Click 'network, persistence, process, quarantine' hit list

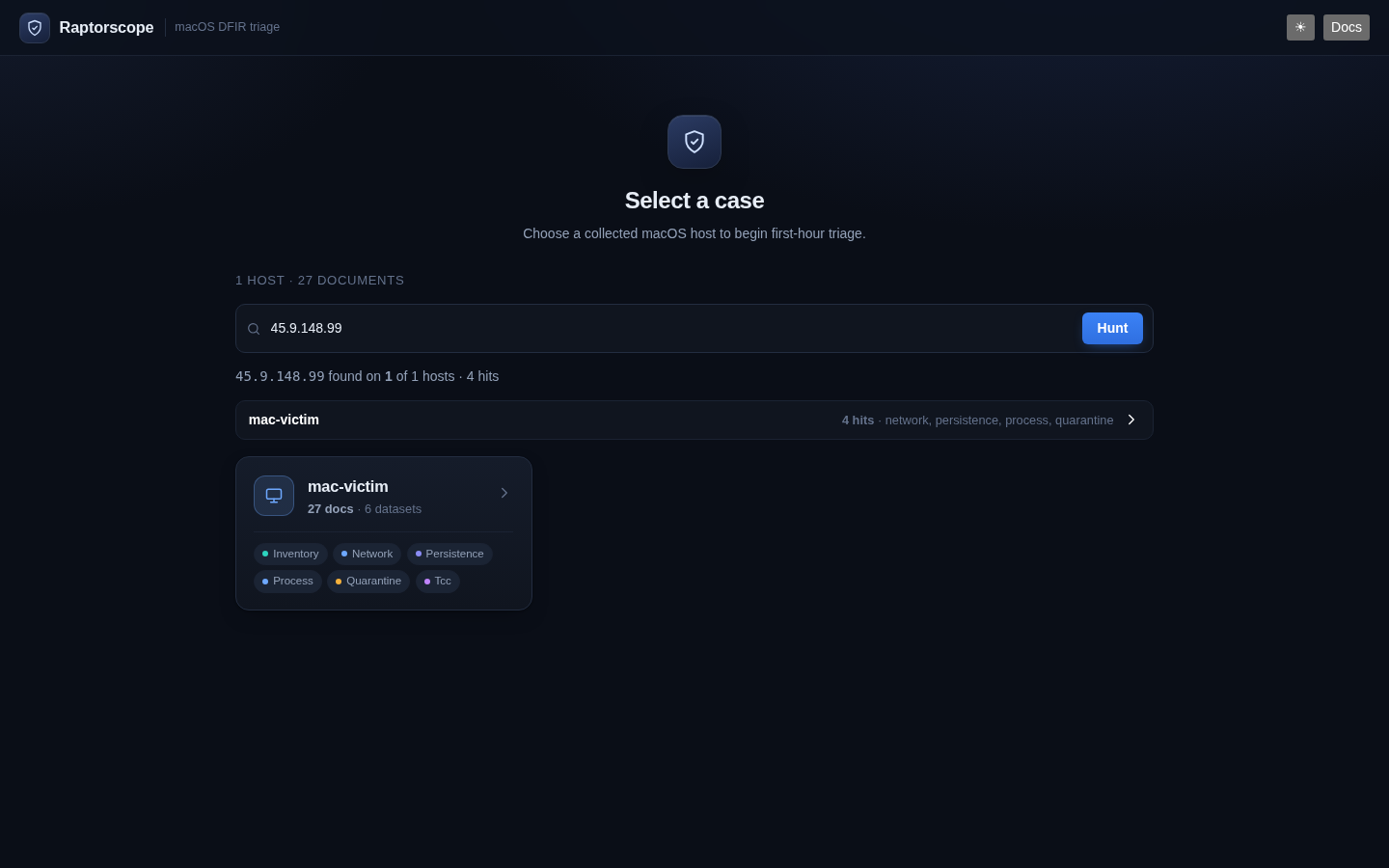[999, 420]
